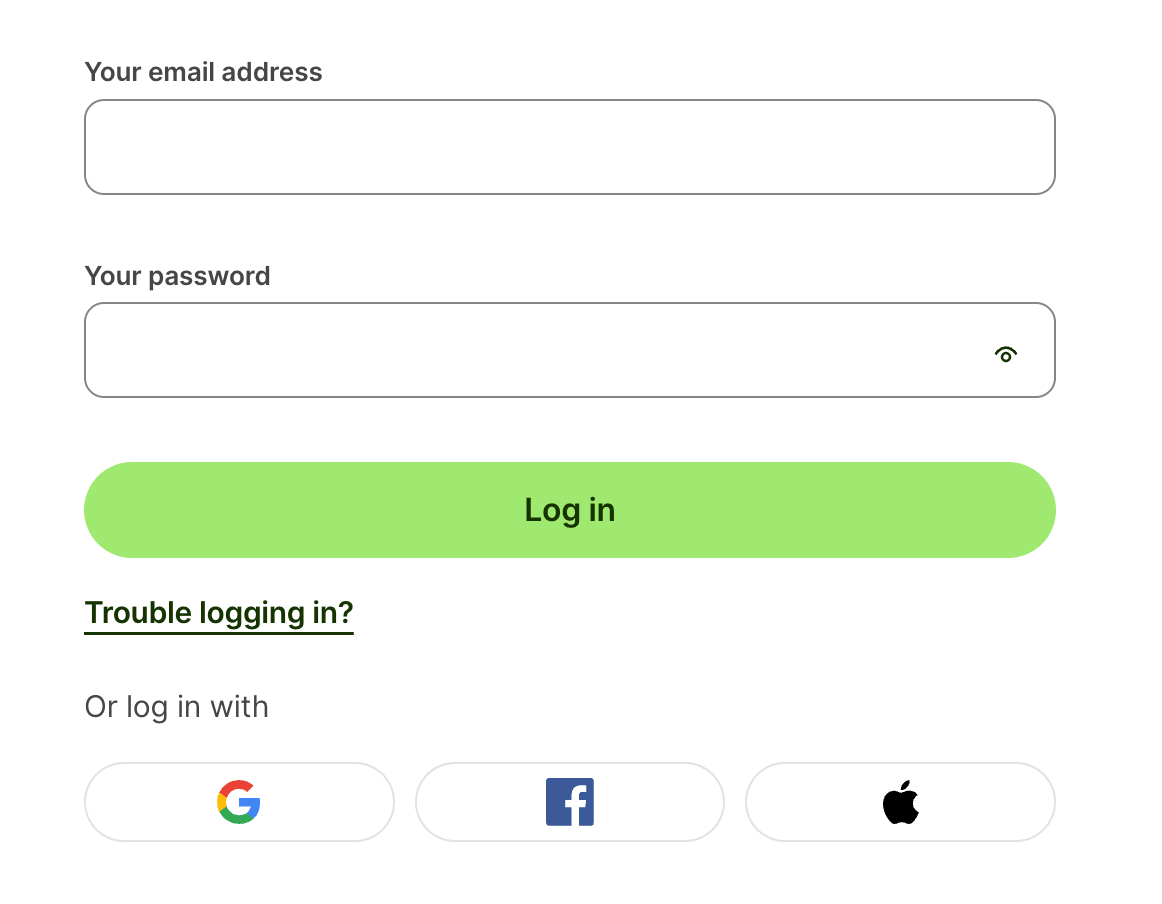Click the green Log in button
This screenshot has height=904, width=1162.
click(x=569, y=510)
